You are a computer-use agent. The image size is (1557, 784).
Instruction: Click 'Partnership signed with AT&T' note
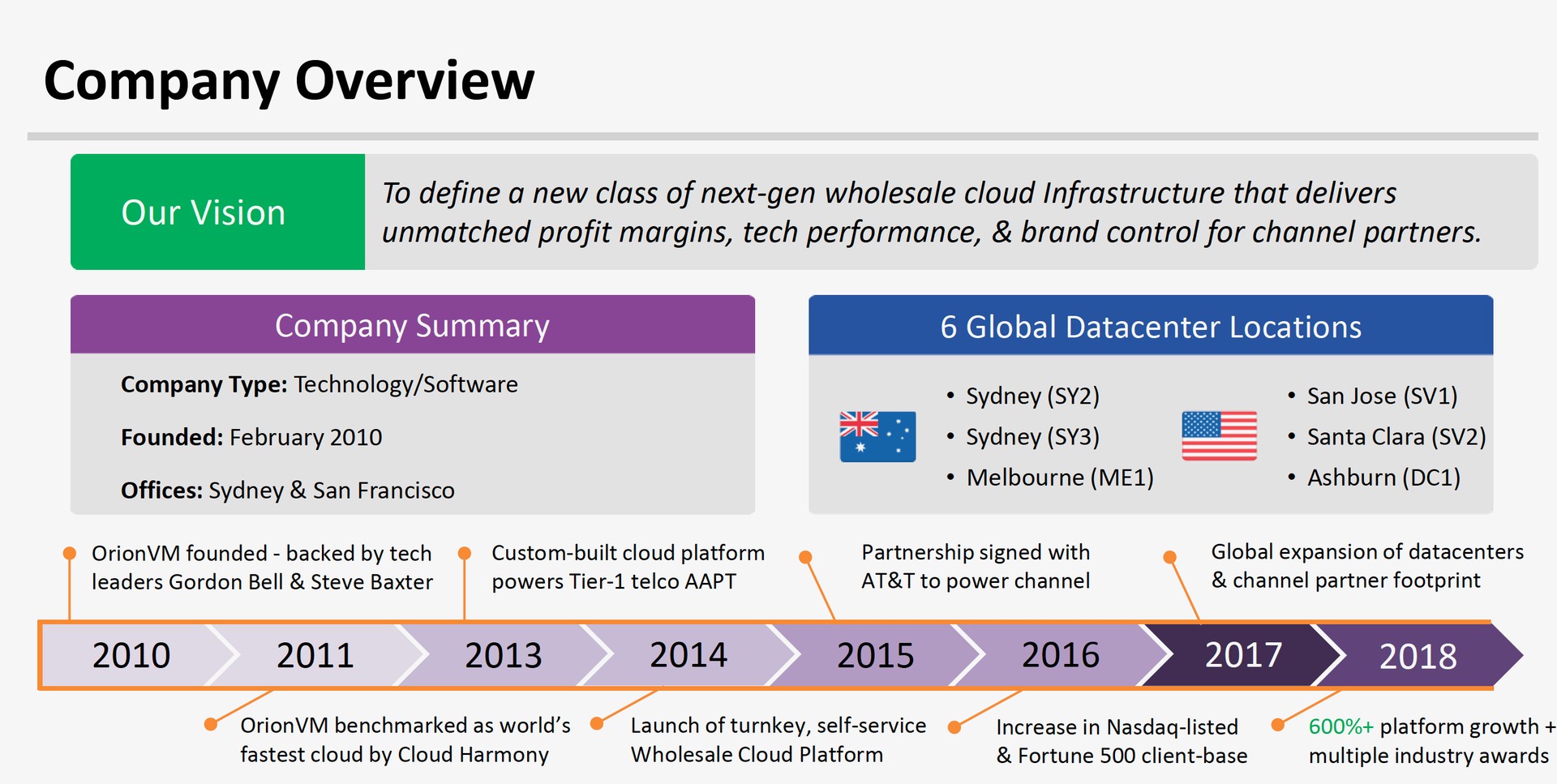(976, 566)
